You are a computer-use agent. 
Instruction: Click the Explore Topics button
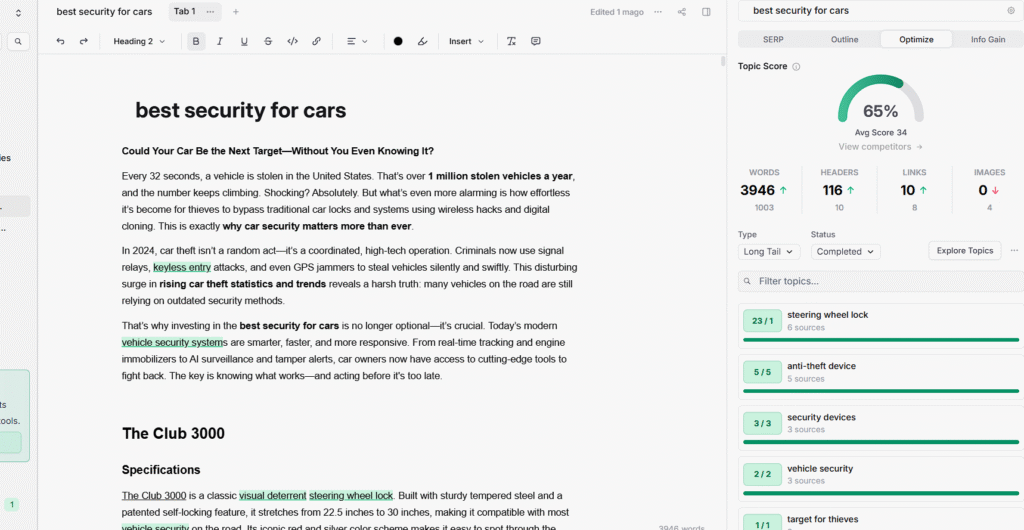964,251
